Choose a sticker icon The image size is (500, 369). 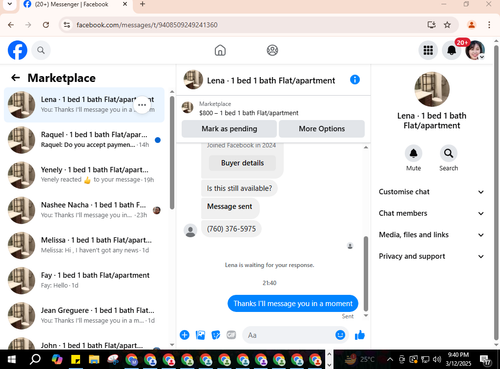[x=216, y=335]
